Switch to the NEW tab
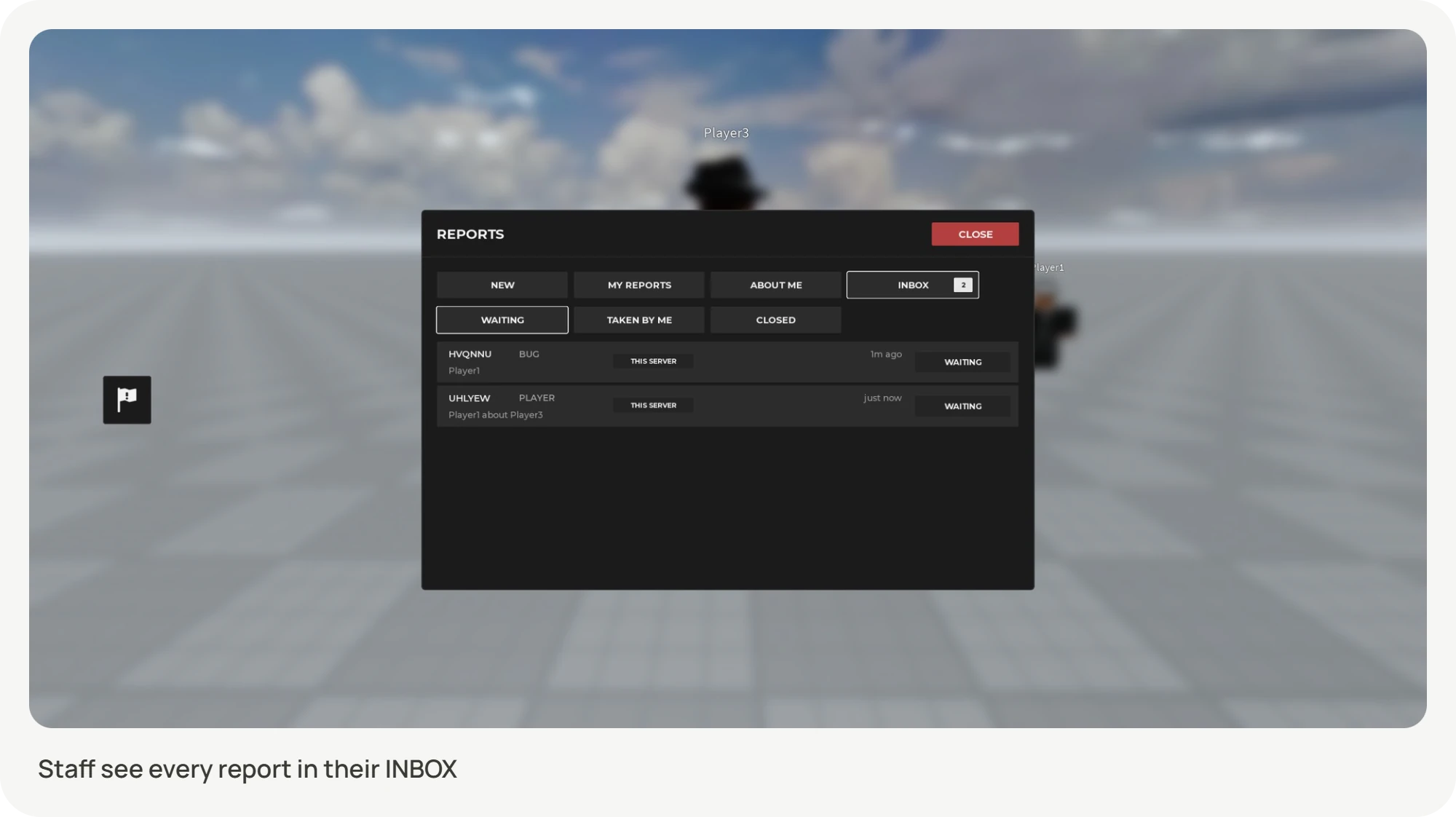Viewport: 1456px width, 817px height. click(502, 285)
